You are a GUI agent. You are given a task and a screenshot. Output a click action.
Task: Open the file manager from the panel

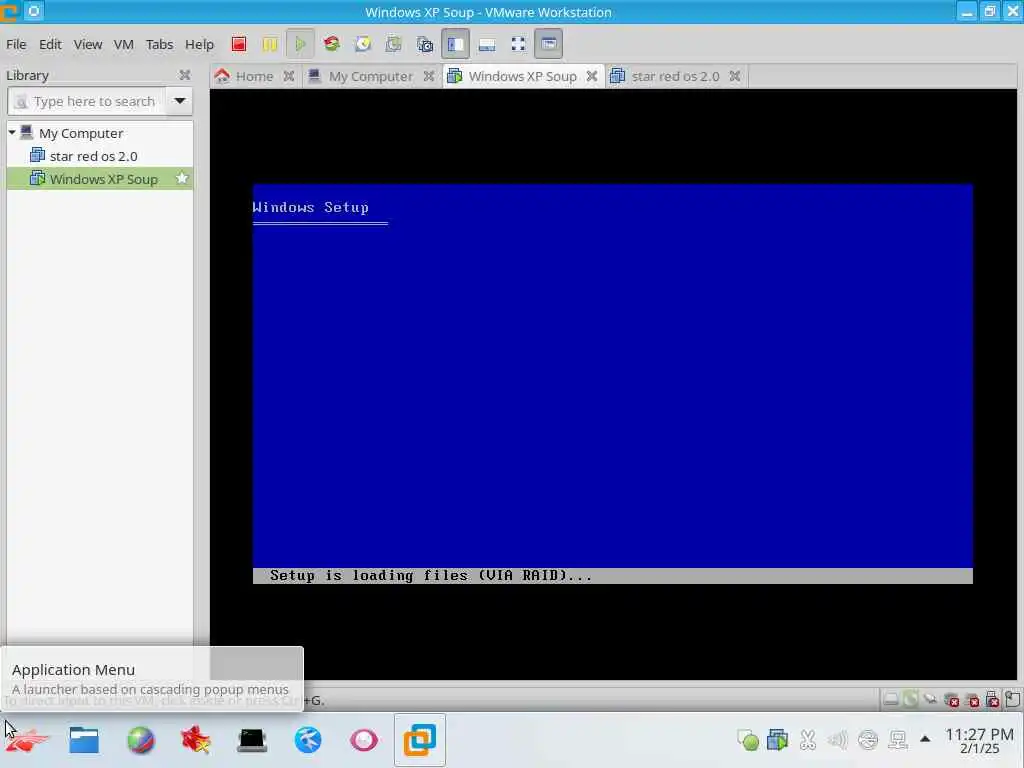(84, 740)
